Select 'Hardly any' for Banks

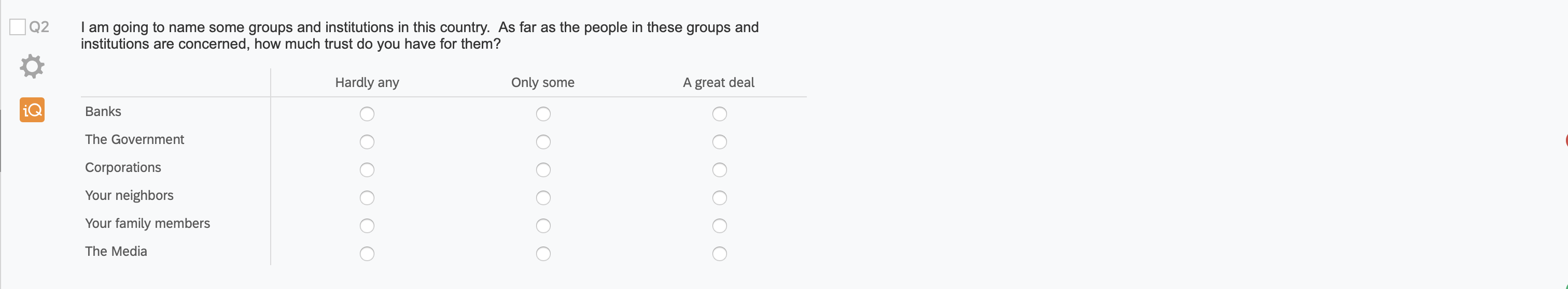[x=367, y=114]
